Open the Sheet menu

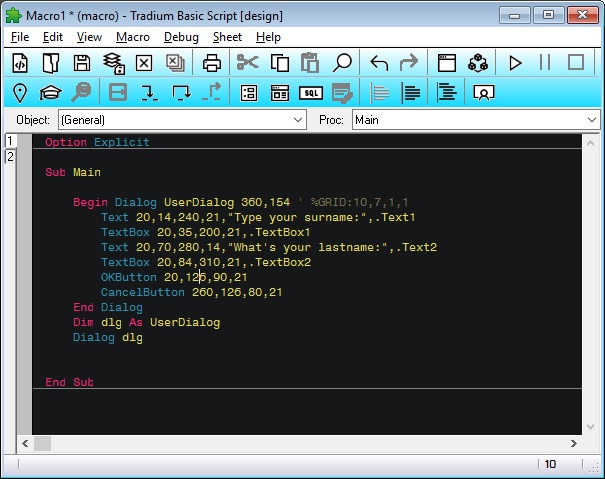227,37
